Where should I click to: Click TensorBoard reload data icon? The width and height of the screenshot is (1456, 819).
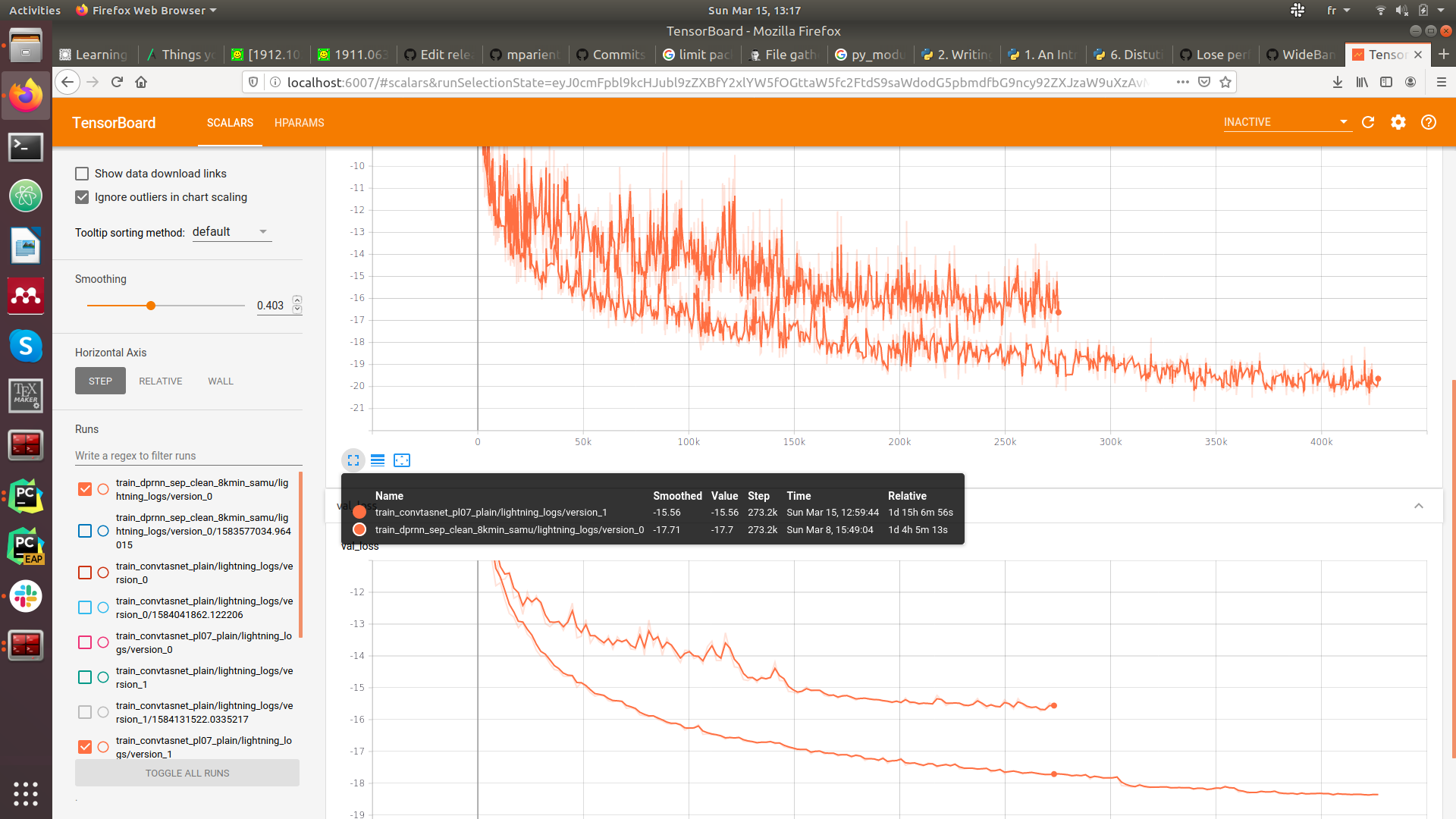(1368, 122)
